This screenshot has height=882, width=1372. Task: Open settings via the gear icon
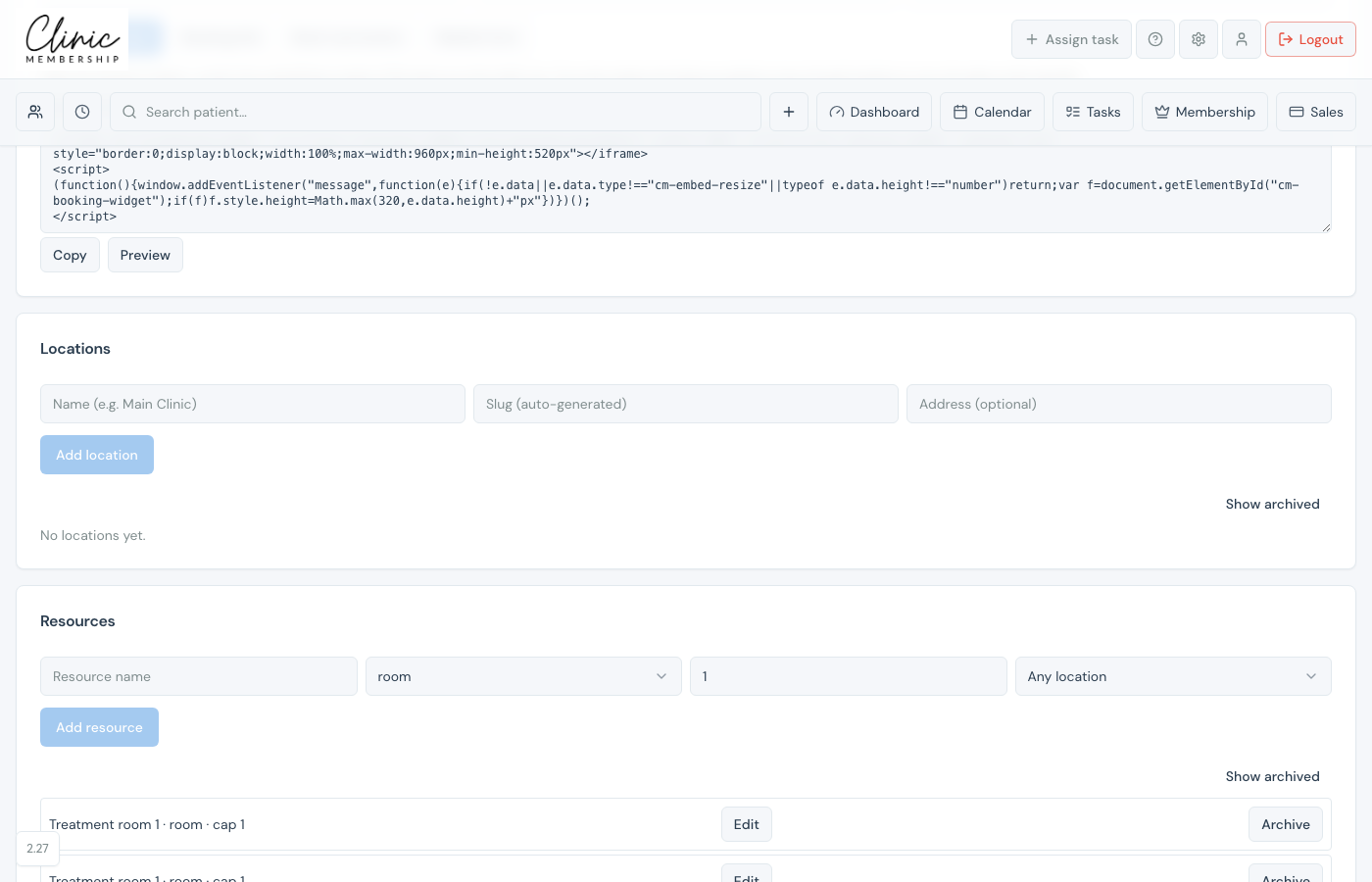(x=1199, y=39)
